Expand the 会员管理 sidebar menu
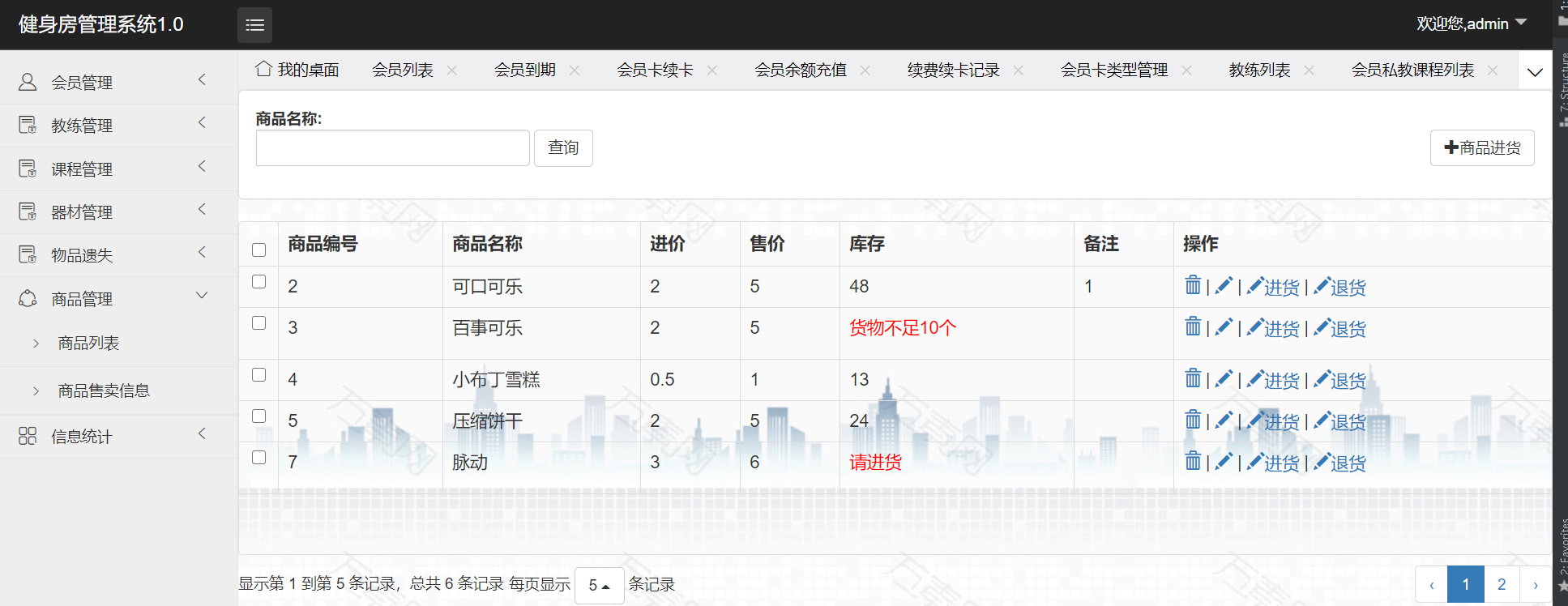Viewport: 1568px width, 606px height. coord(113,82)
